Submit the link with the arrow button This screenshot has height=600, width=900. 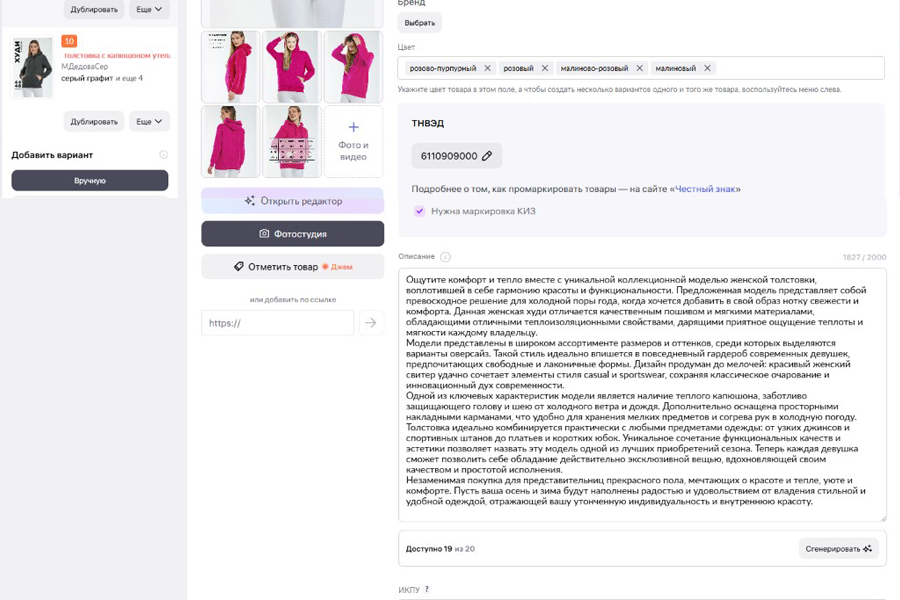tap(371, 323)
